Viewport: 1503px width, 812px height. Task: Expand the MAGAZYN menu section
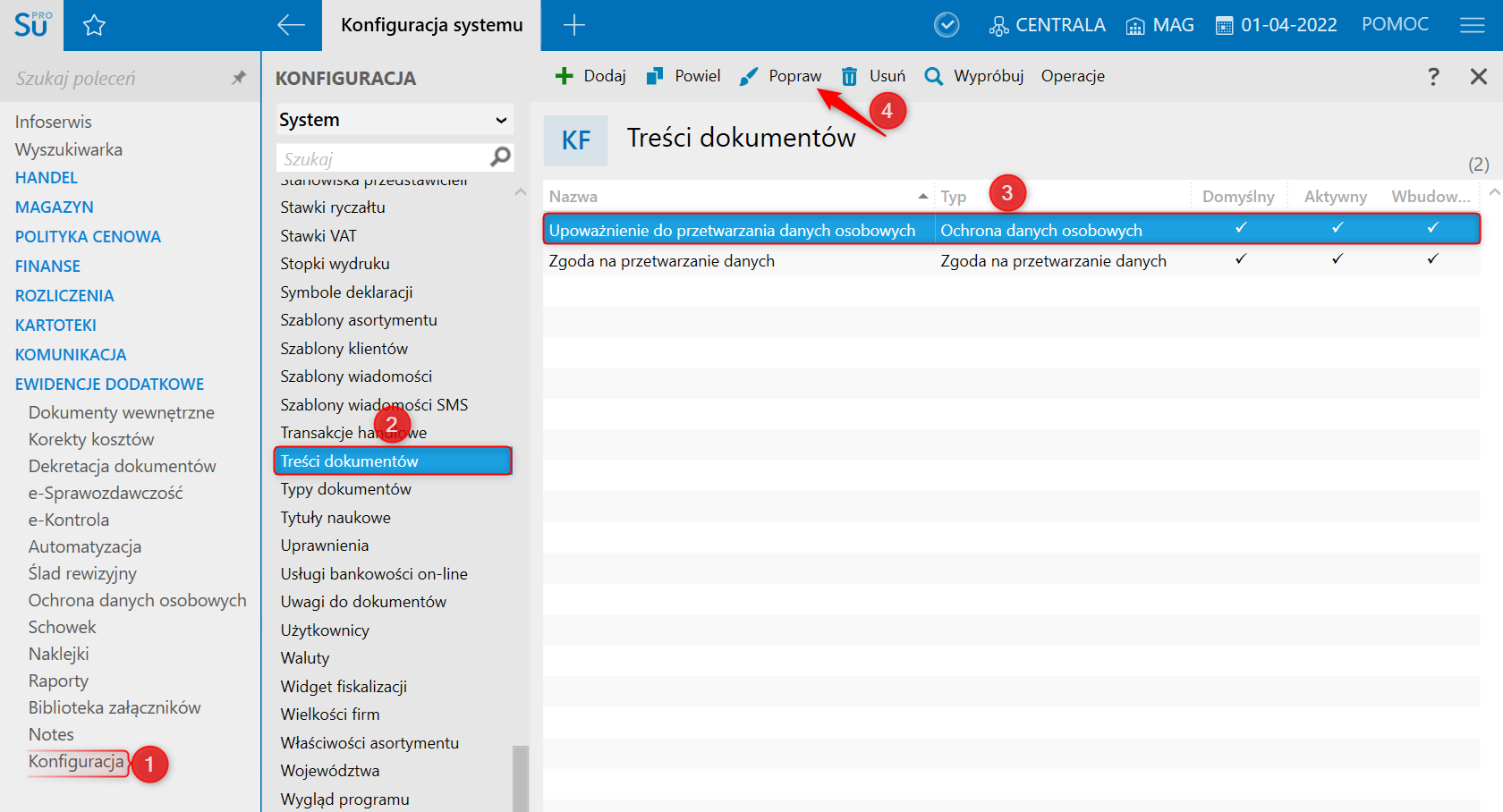(55, 207)
